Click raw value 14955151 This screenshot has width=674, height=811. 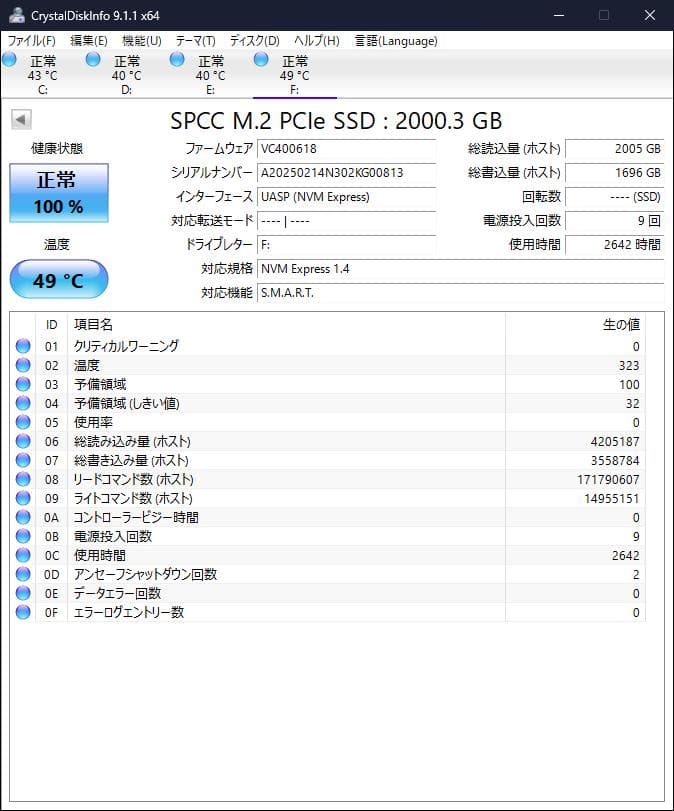(x=611, y=499)
